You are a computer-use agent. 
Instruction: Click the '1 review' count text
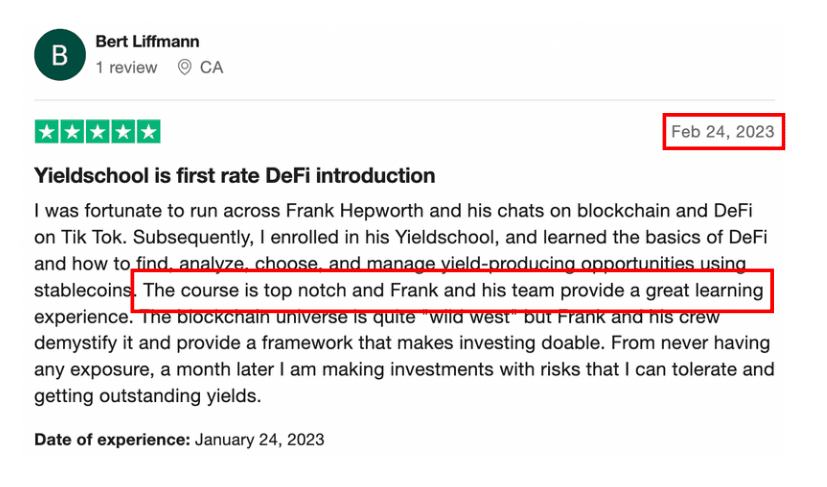tap(126, 68)
